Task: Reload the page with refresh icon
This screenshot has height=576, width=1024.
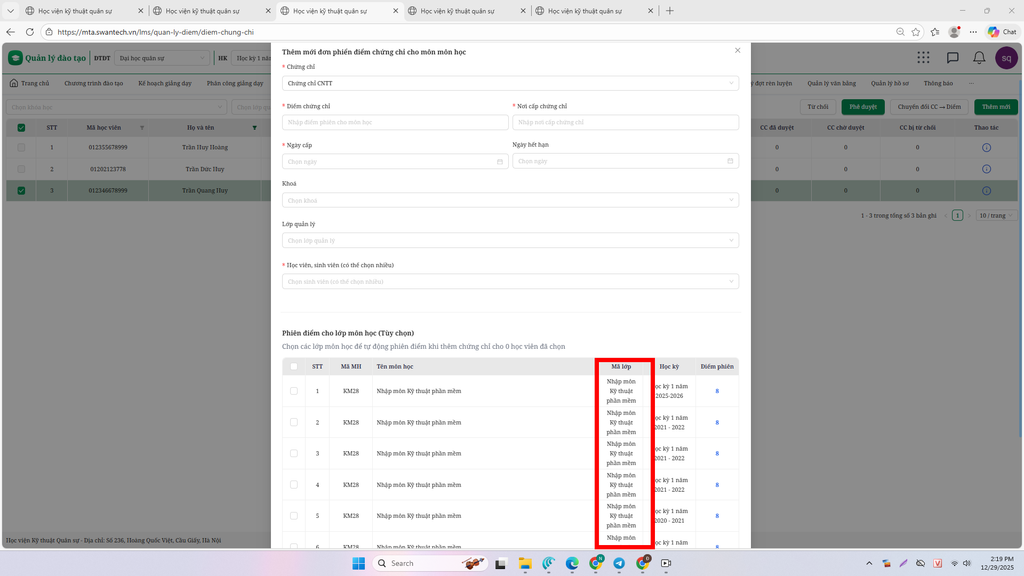Action: 29,31
